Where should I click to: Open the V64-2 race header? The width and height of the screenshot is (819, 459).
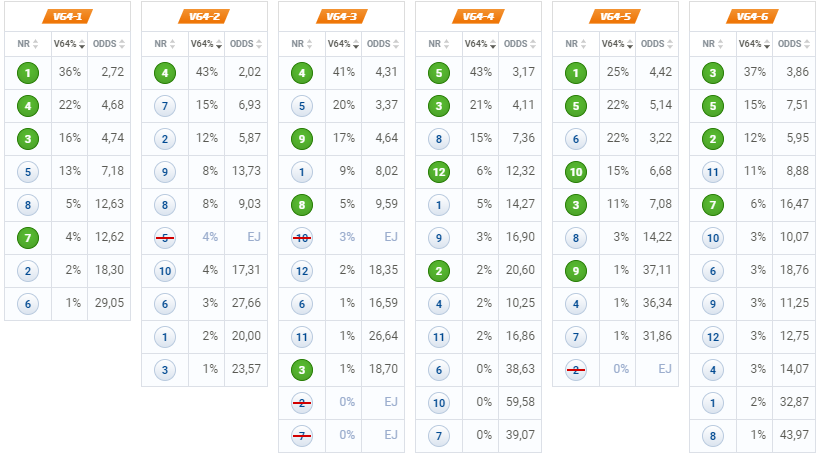204,17
